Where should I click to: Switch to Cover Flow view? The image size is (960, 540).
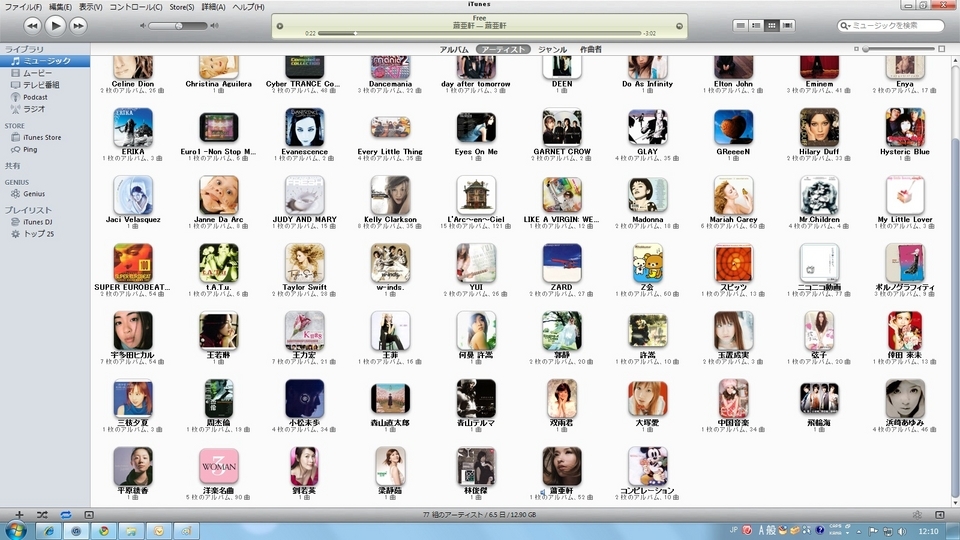click(x=787, y=26)
